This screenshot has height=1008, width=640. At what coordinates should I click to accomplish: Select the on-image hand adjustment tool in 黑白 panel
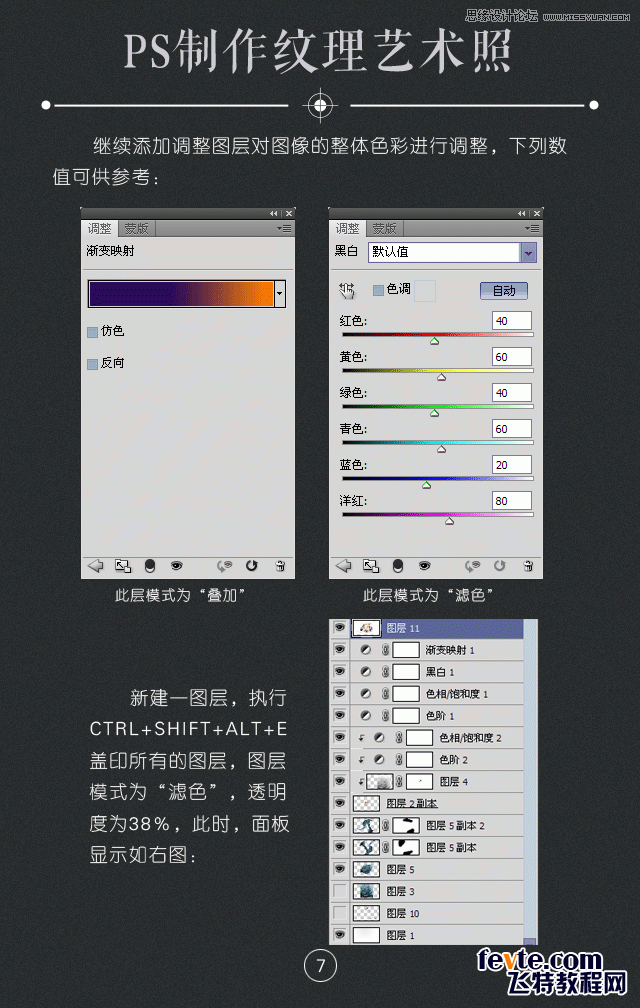[x=347, y=291]
